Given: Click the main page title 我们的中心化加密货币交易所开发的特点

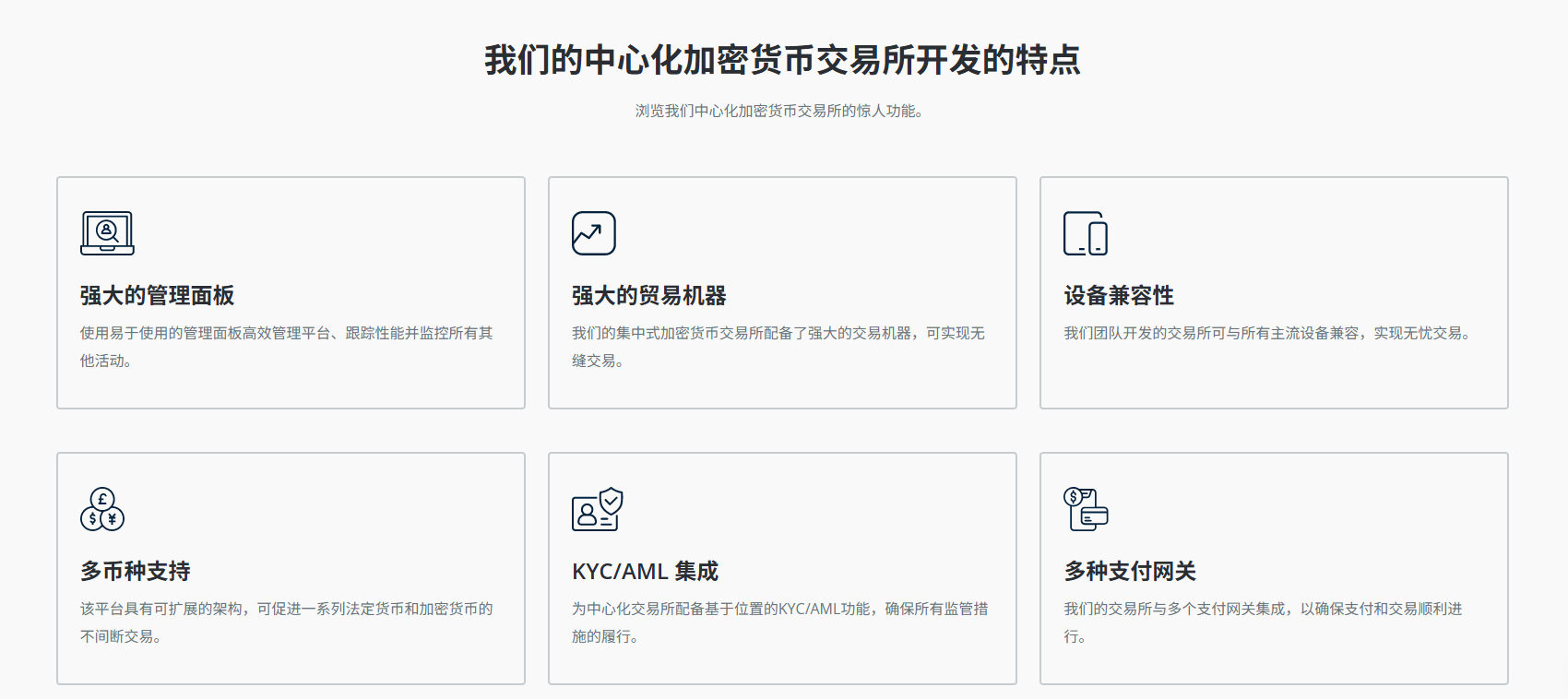Looking at the screenshot, I should (x=782, y=61).
